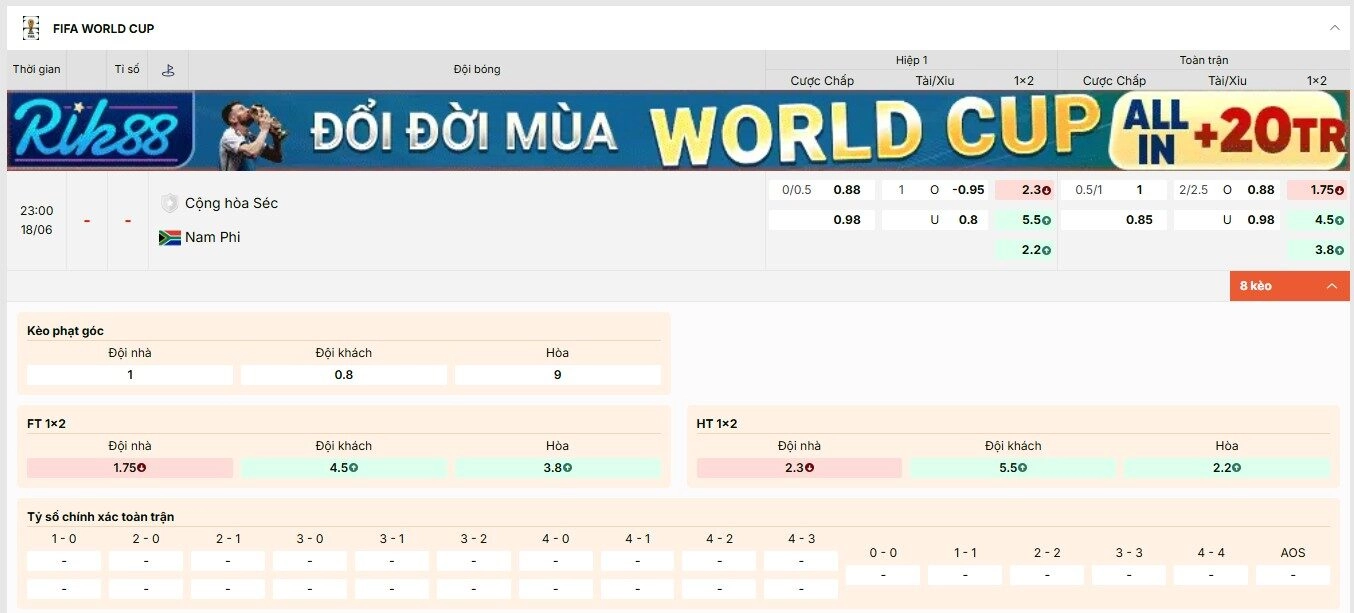Click the cell under exact score 1 - 1

click(965, 575)
